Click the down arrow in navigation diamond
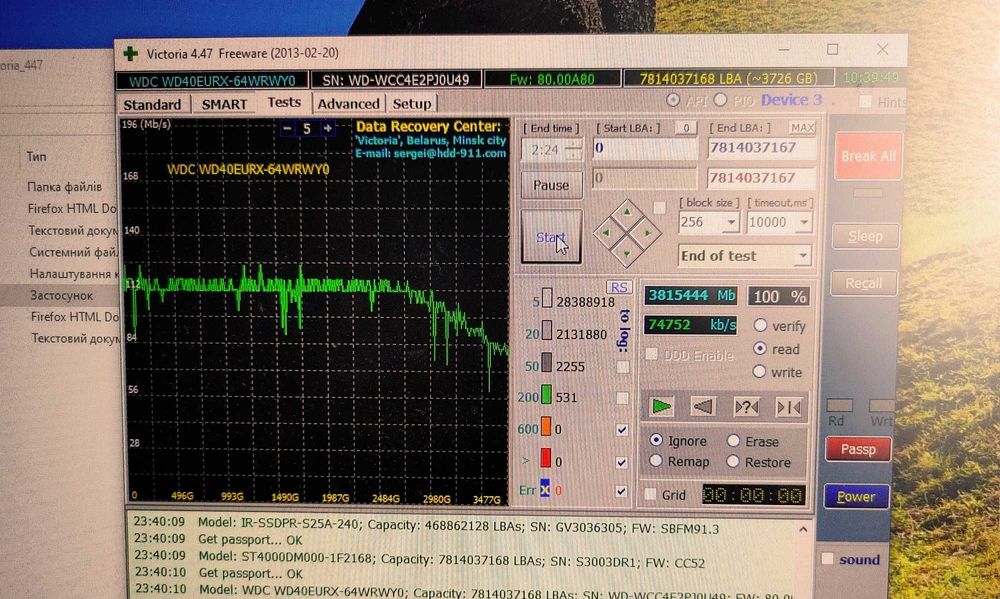The height and width of the screenshot is (599, 1000). (626, 253)
